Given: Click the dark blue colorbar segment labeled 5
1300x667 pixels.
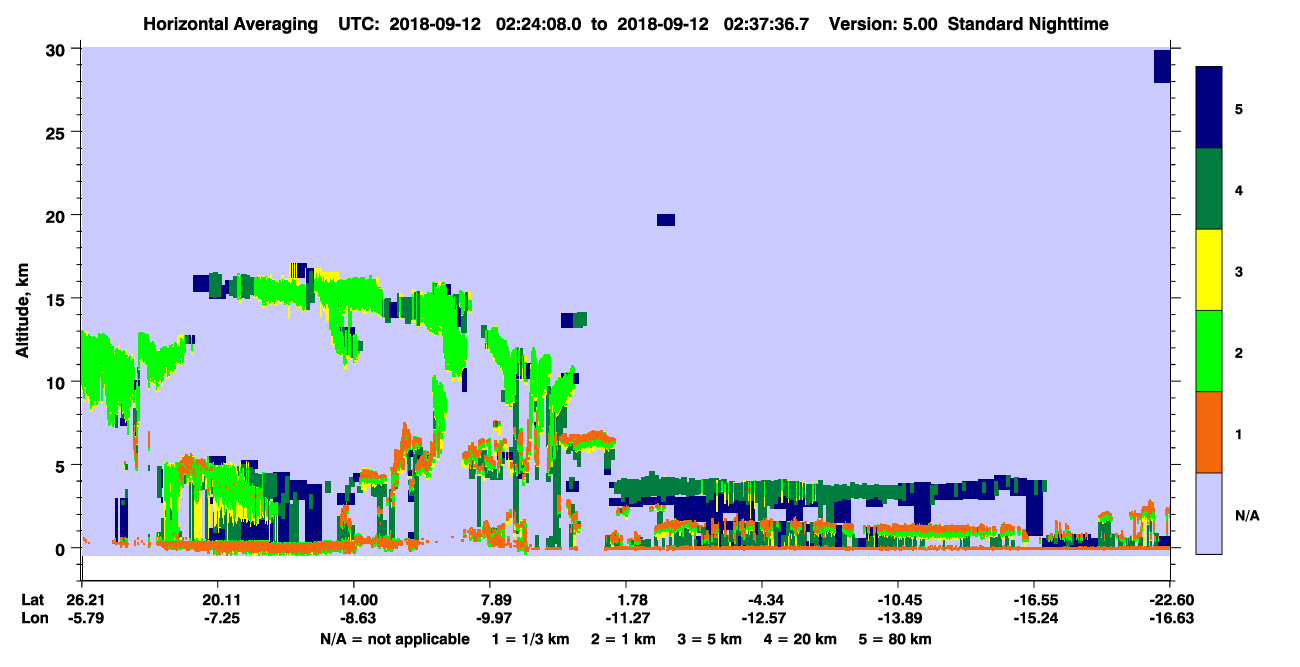Looking at the screenshot, I should [1209, 108].
